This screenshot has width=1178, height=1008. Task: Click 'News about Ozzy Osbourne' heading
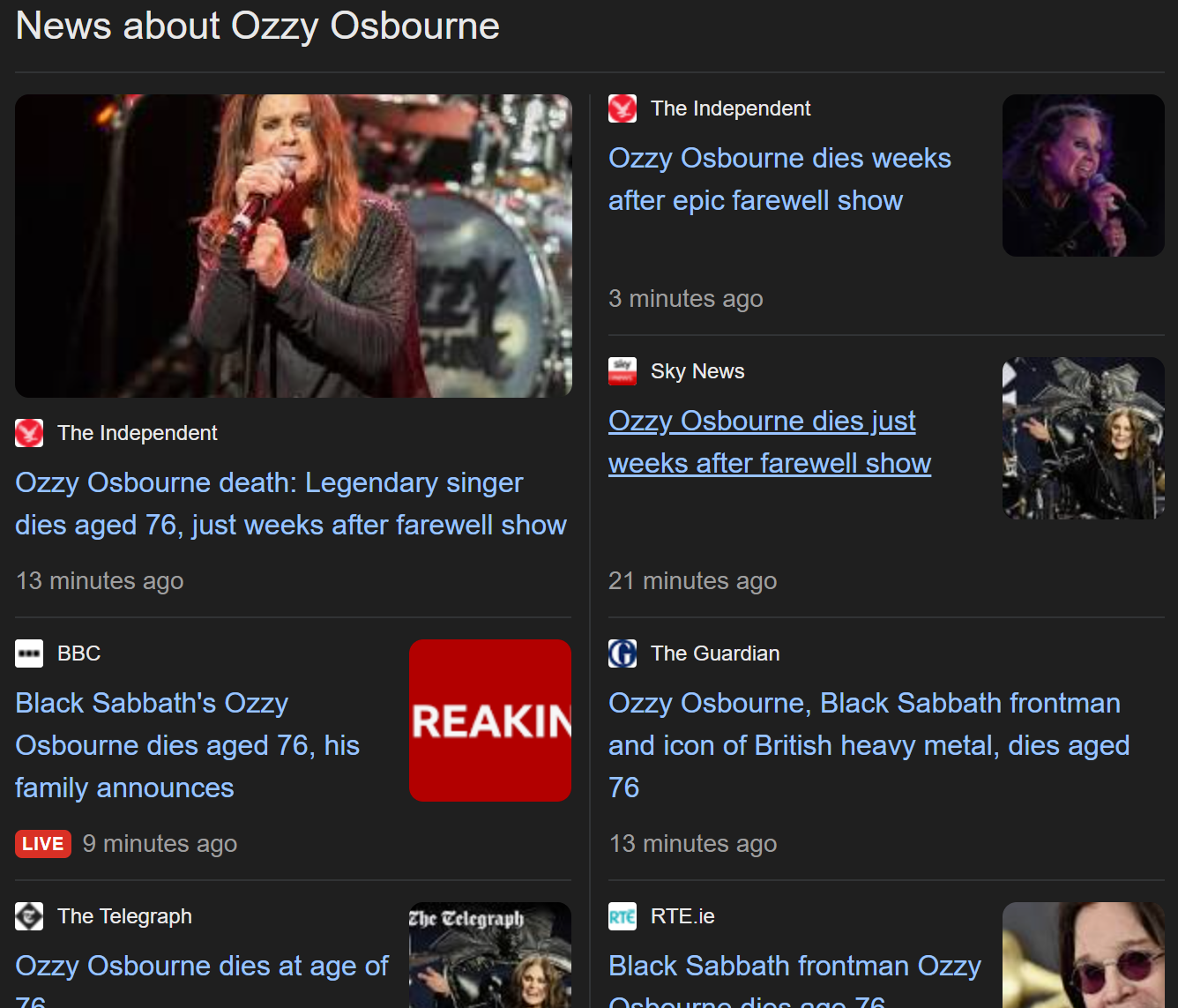(257, 26)
